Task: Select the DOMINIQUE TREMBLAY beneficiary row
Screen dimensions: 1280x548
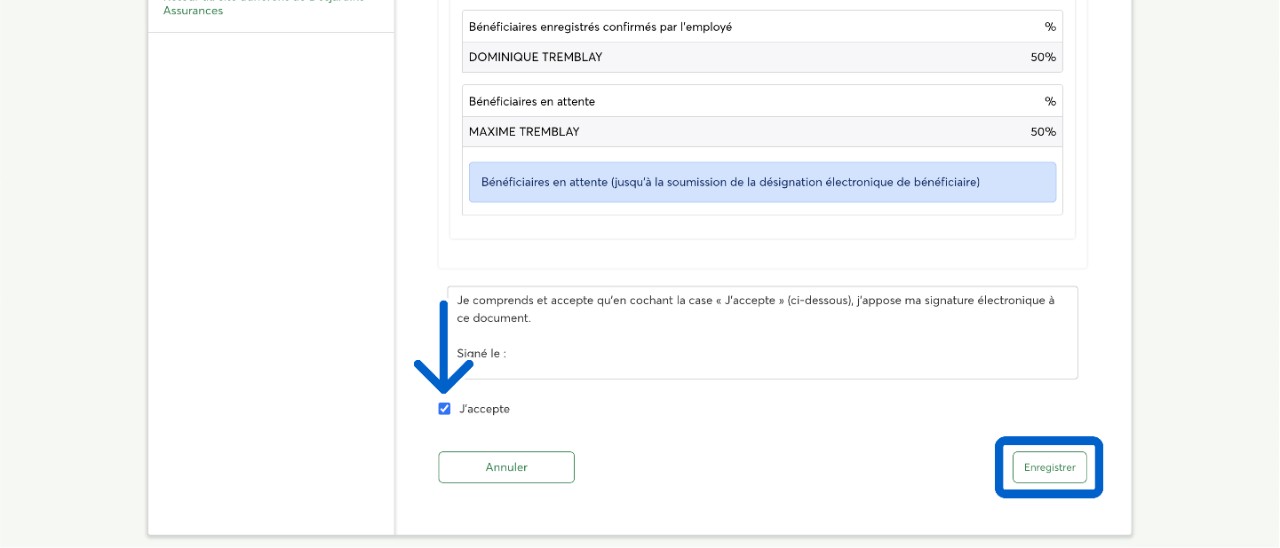Action: tap(536, 57)
